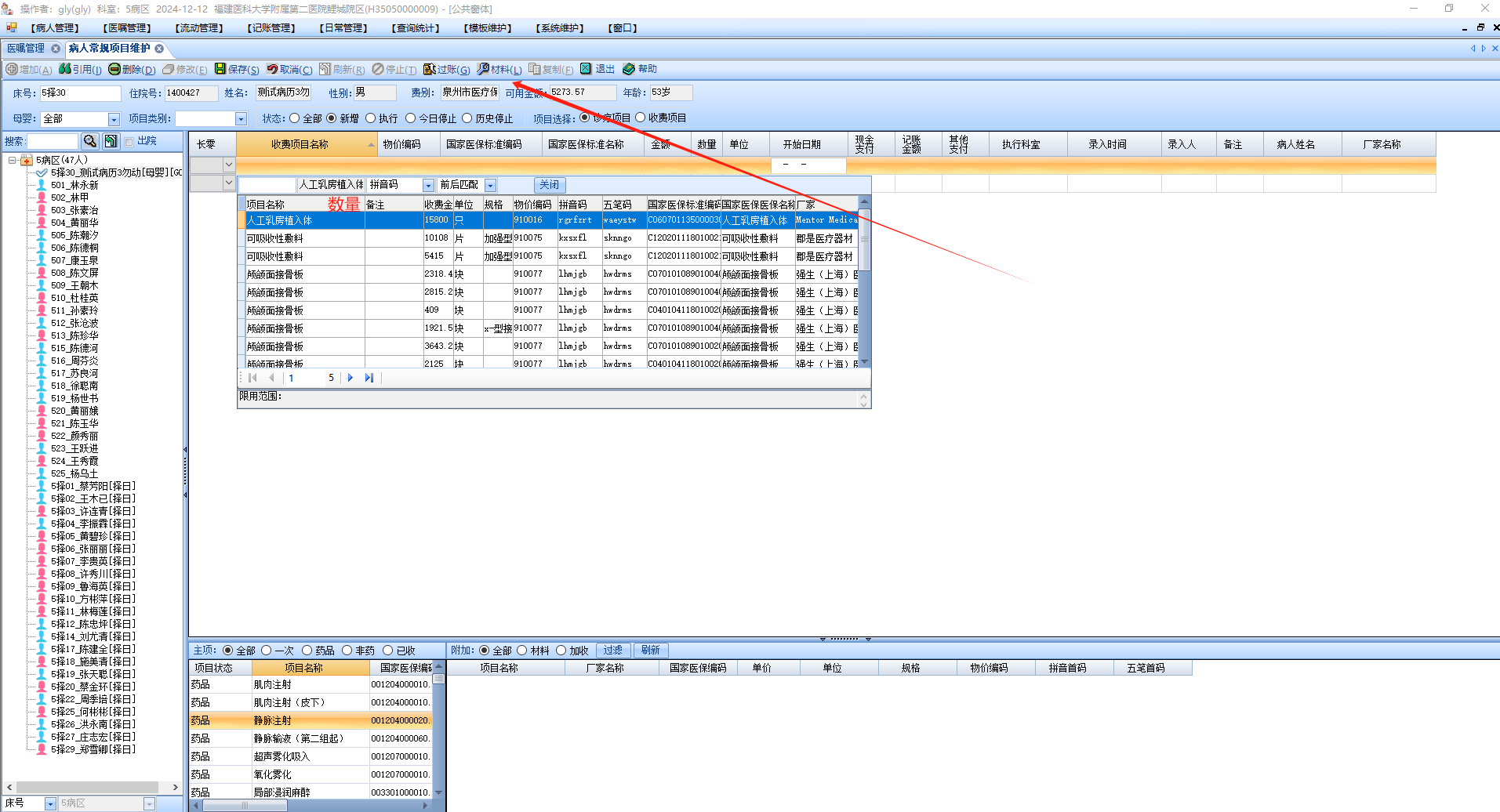Click the 5病区 ward folder icon
The image size is (1500, 812).
tap(27, 160)
